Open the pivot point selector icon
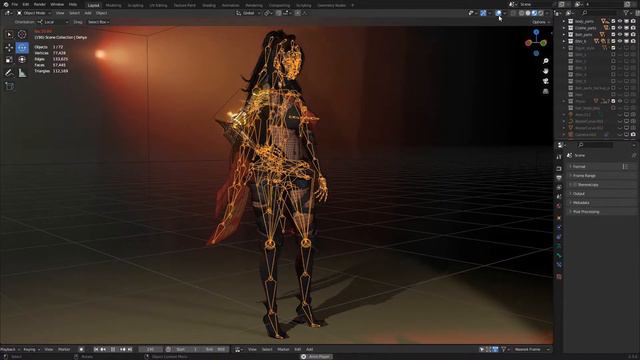The height and width of the screenshot is (360, 640). 267,13
